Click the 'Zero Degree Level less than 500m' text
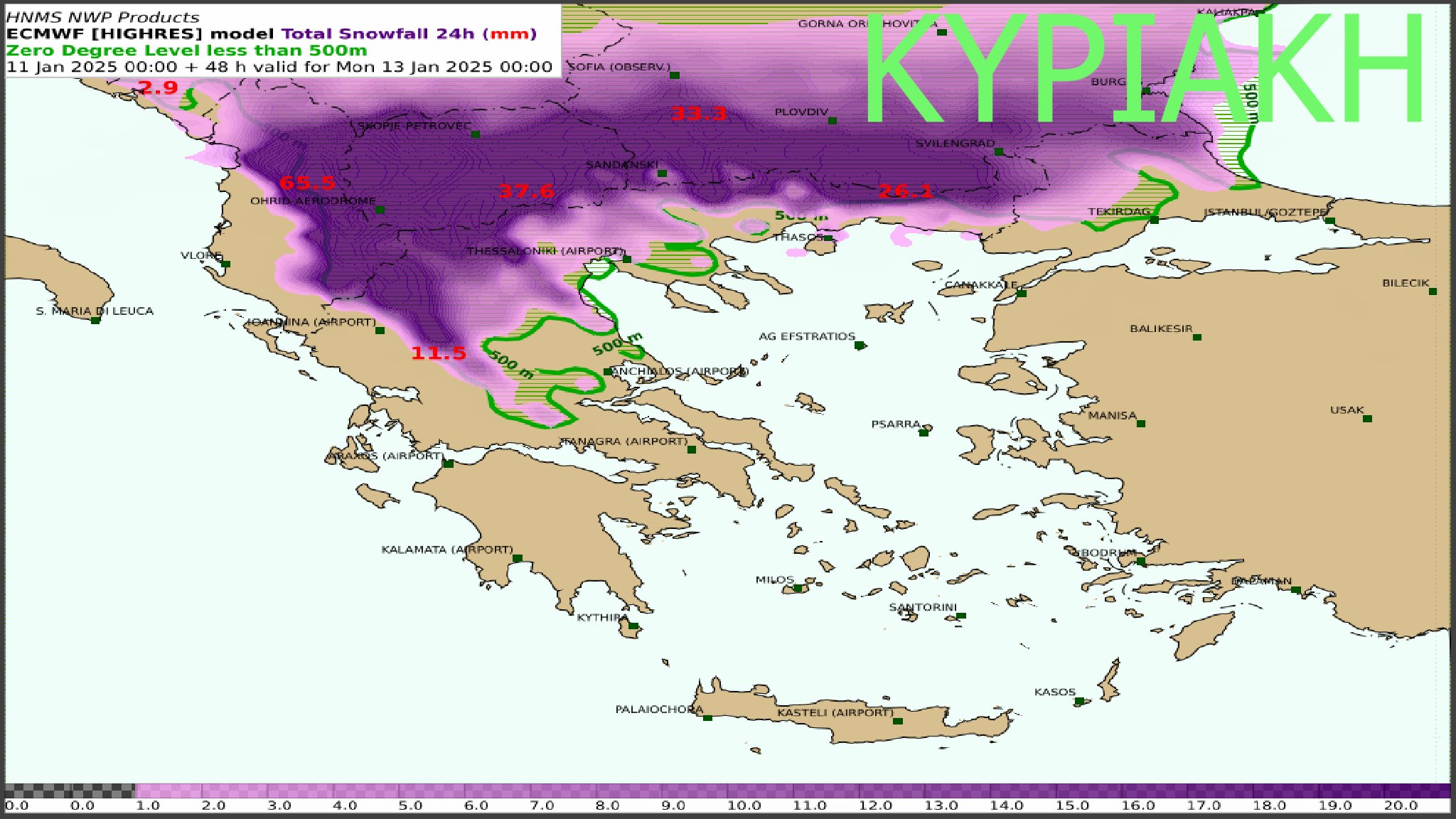Viewport: 1456px width, 819px height. (x=186, y=50)
